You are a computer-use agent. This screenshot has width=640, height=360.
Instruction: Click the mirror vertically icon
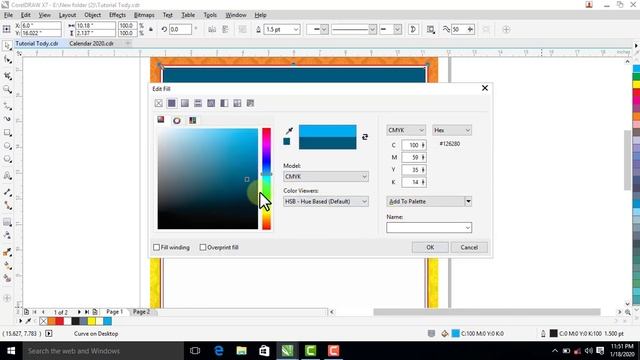[x=225, y=29]
